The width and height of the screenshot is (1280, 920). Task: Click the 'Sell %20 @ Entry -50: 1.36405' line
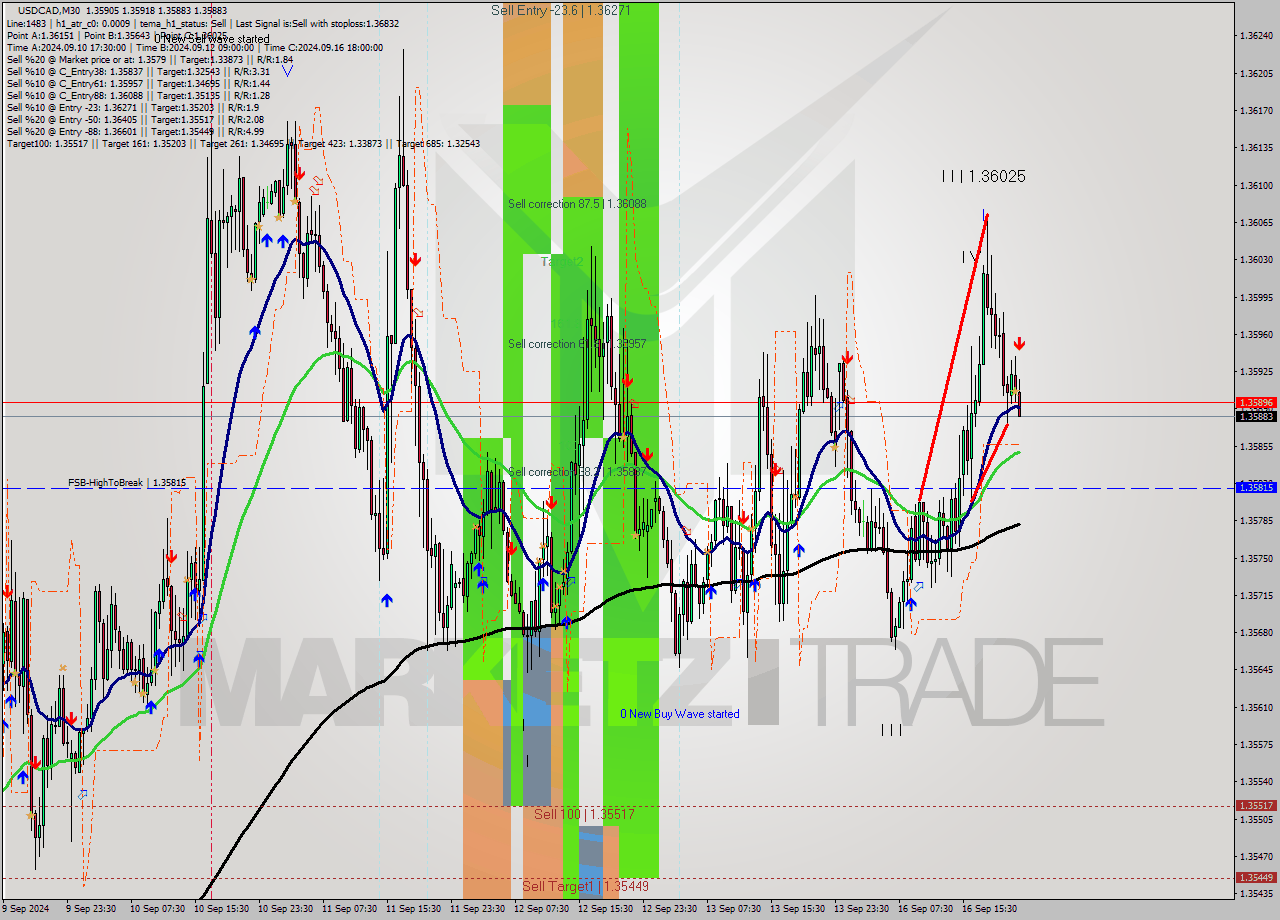(135, 119)
